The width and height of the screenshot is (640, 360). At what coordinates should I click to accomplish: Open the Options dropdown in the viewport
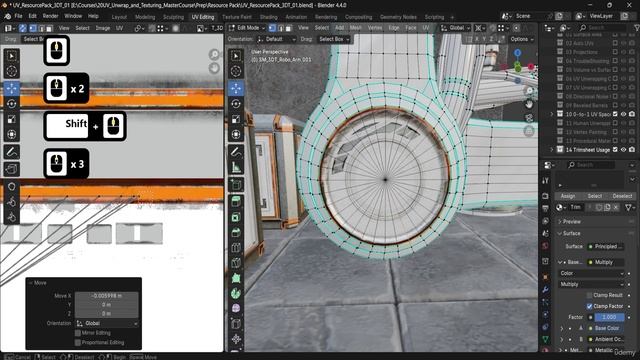[522, 39]
